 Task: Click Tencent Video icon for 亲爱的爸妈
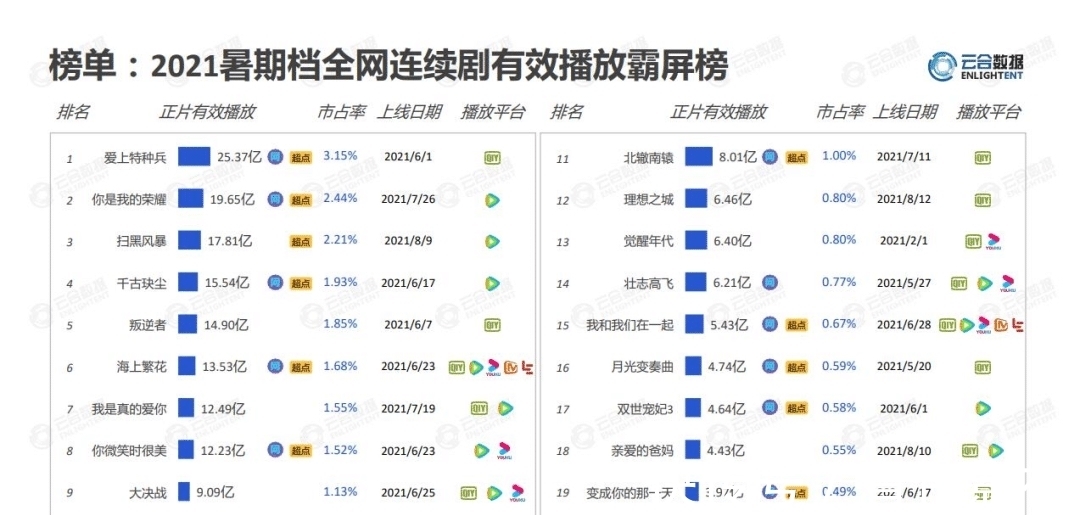995,451
